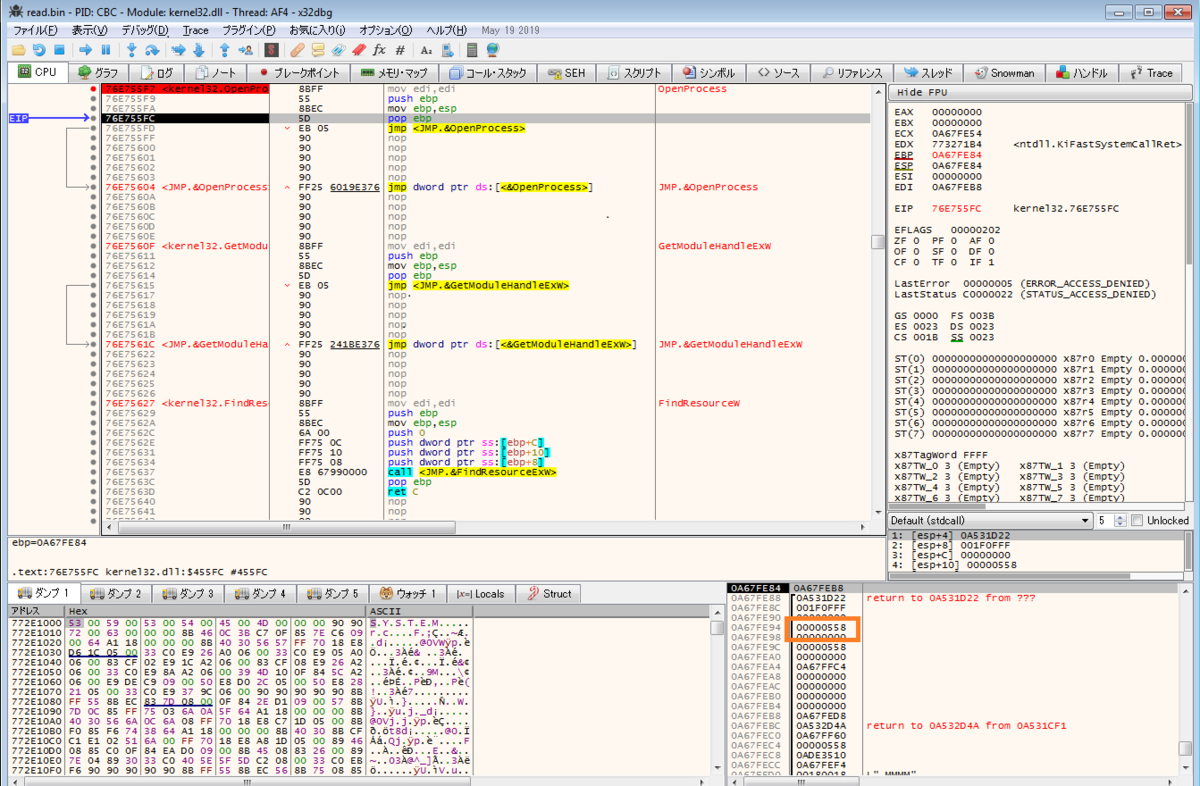Switch to the スレッド tab
1200x786 pixels.
click(930, 73)
